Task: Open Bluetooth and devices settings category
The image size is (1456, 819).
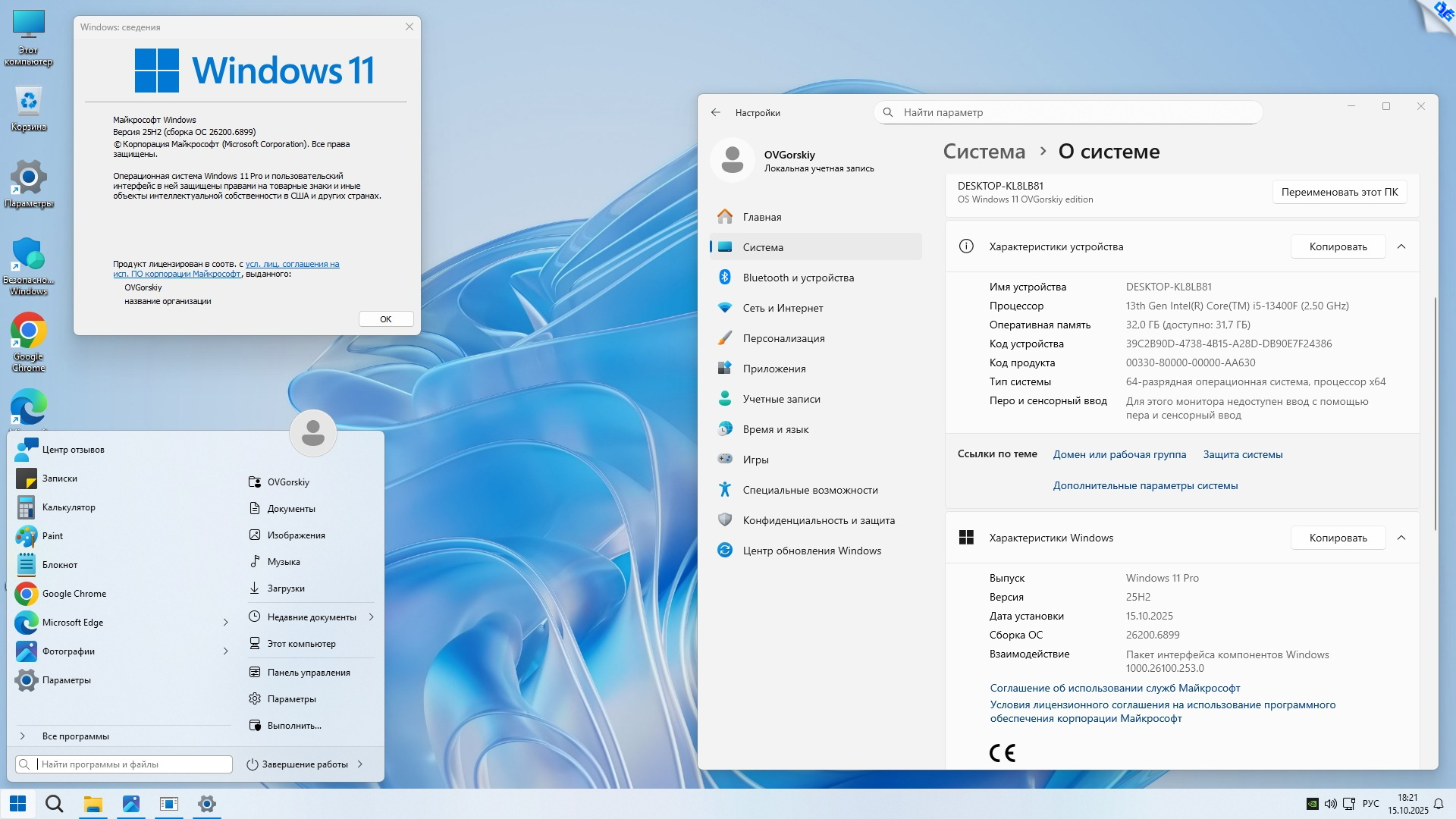Action: (798, 278)
